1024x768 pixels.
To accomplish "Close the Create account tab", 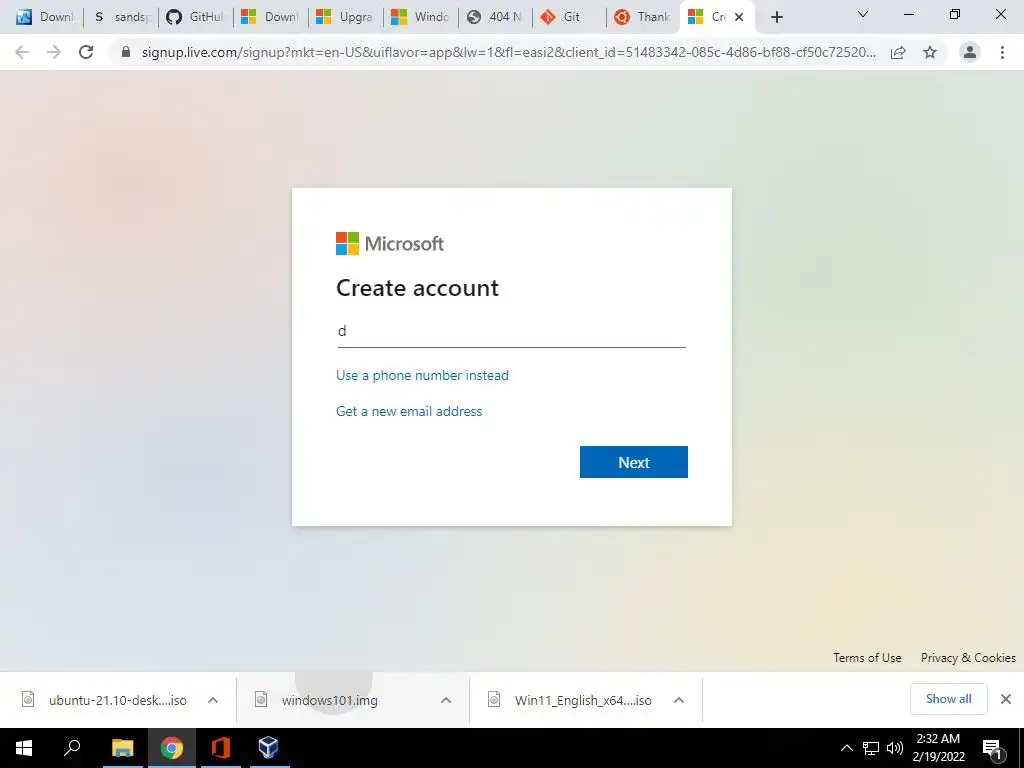I will point(739,17).
